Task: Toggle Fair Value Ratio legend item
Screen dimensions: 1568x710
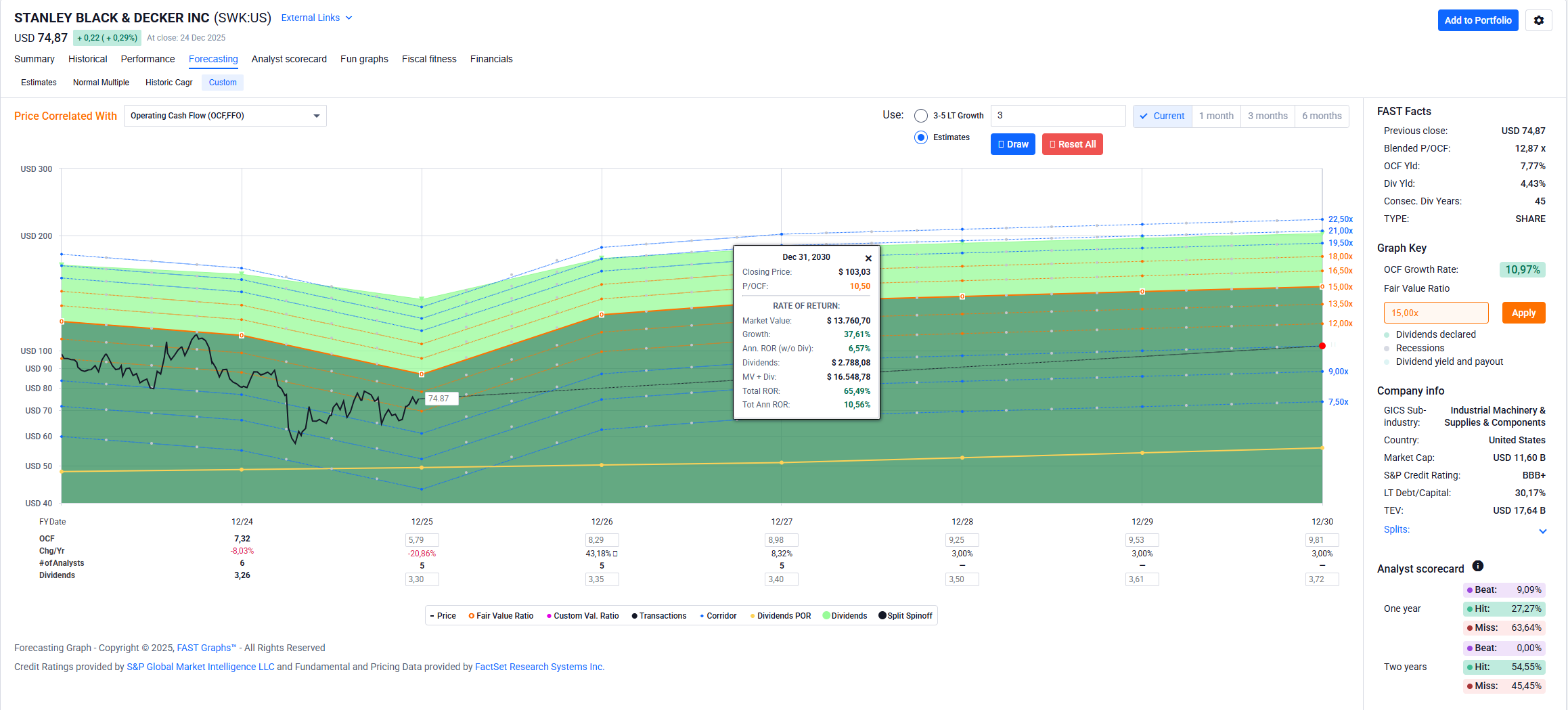Action: pos(500,616)
